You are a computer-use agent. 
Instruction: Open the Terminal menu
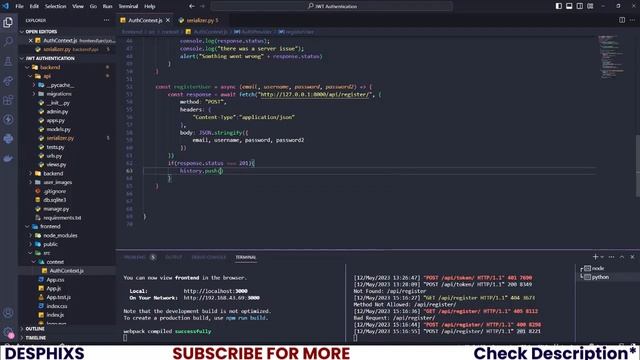coord(128,6)
